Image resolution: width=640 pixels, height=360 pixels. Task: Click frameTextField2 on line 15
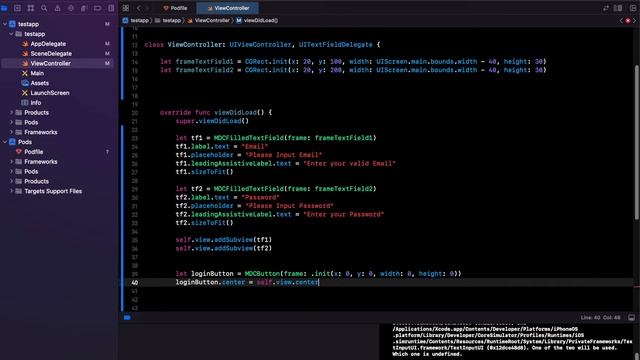tap(204, 70)
